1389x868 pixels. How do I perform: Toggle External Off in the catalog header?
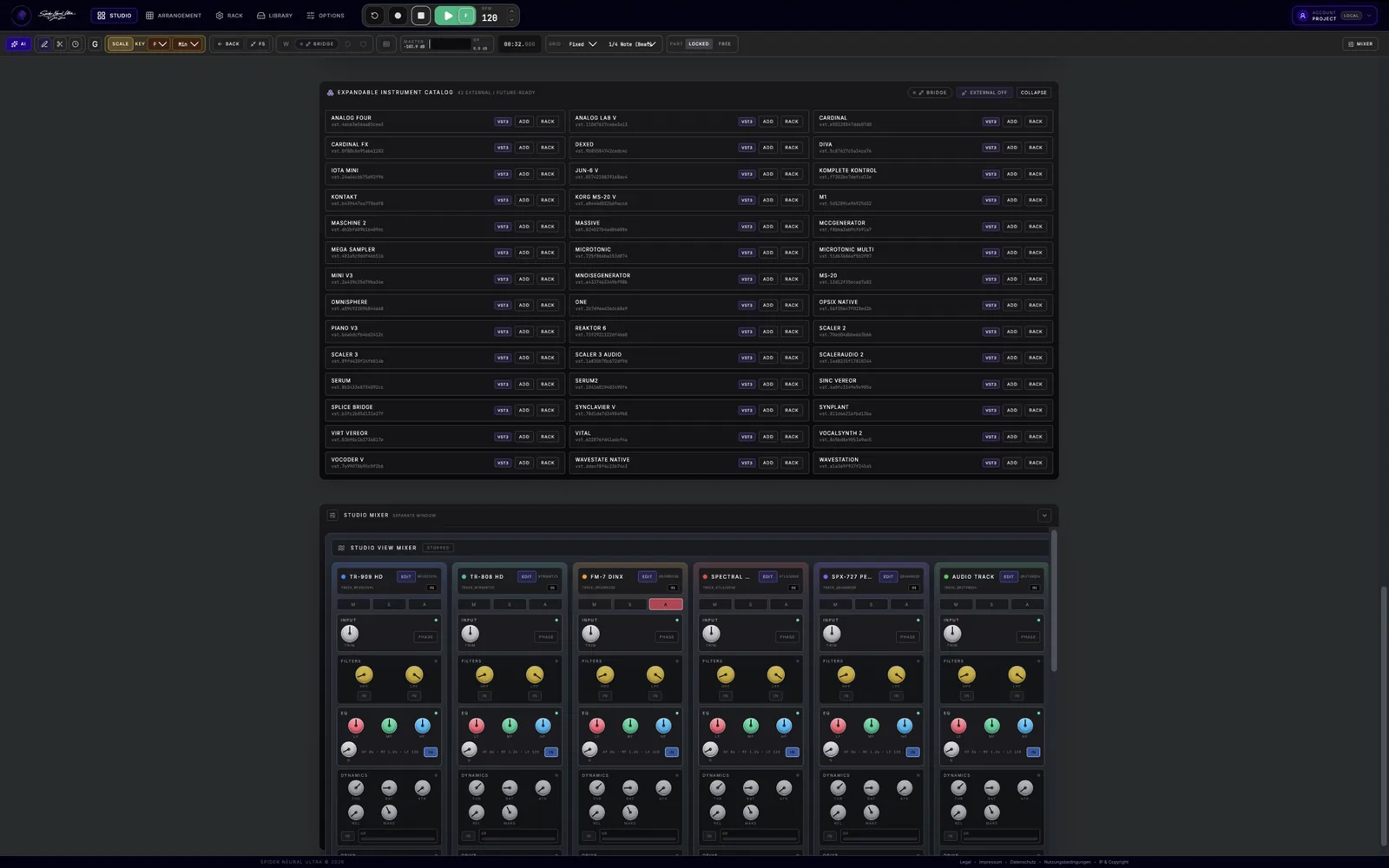984,92
